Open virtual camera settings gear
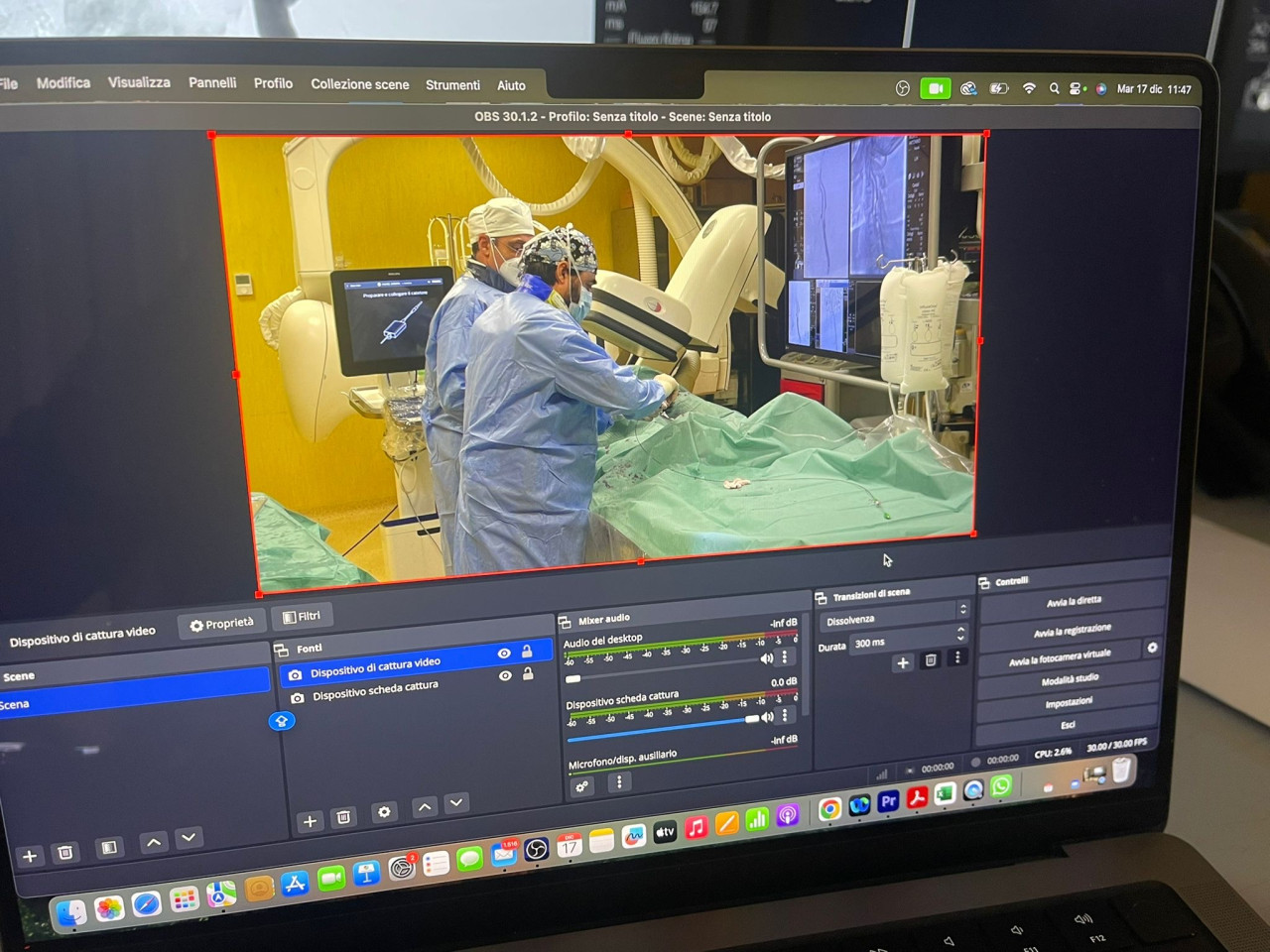 pos(1152,648)
